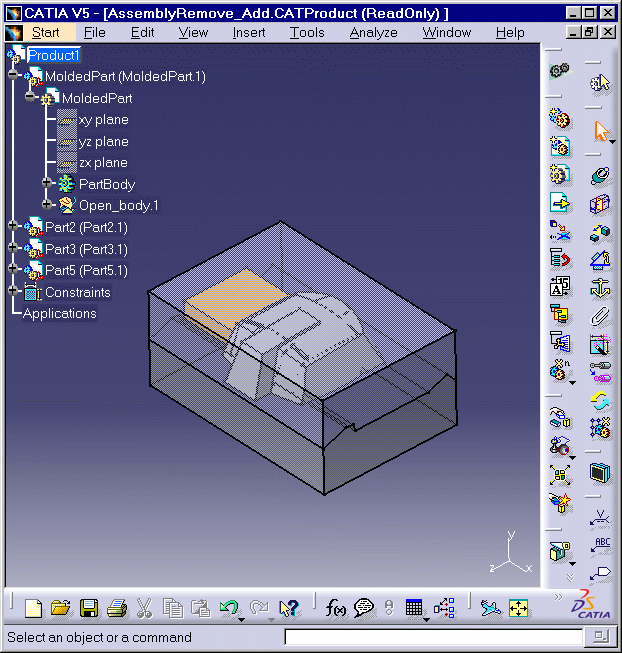Select the yz plane tree item
This screenshot has width=622, height=653.
103,142
